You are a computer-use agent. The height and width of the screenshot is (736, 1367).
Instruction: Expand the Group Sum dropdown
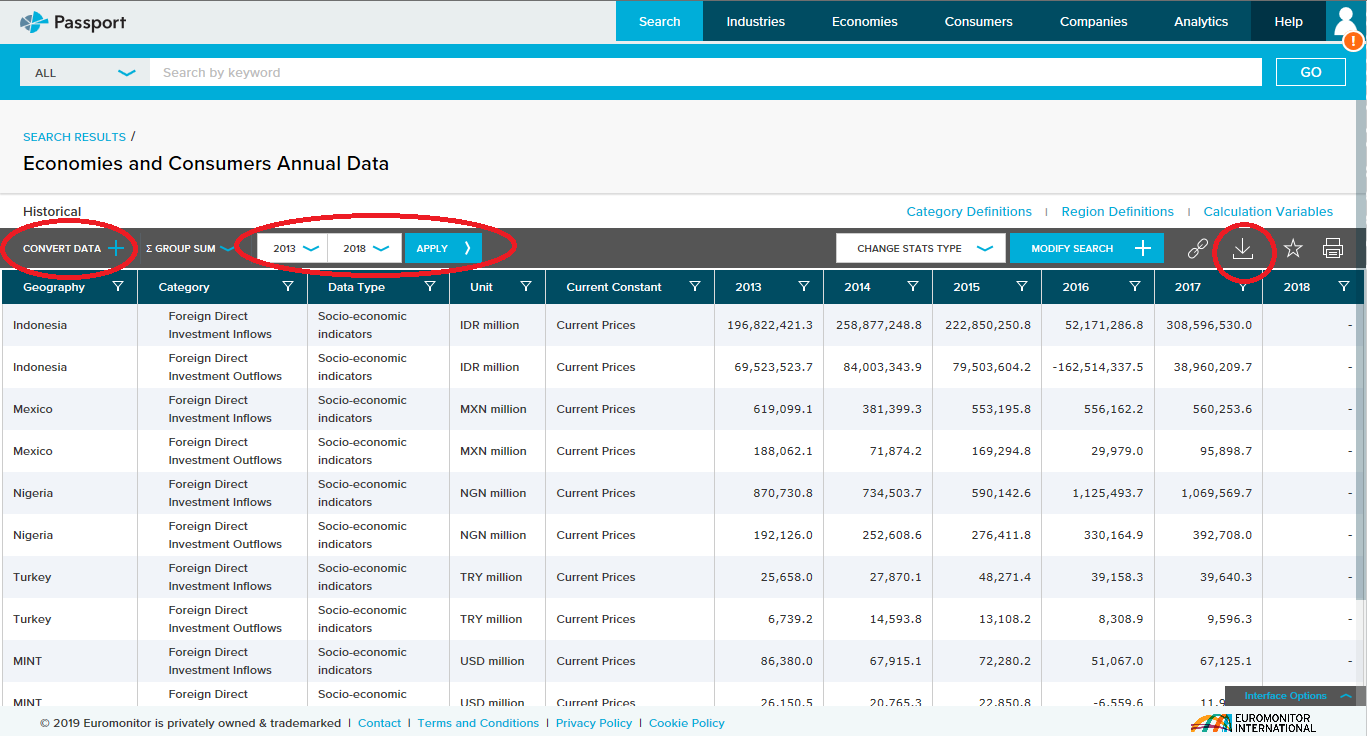[190, 249]
